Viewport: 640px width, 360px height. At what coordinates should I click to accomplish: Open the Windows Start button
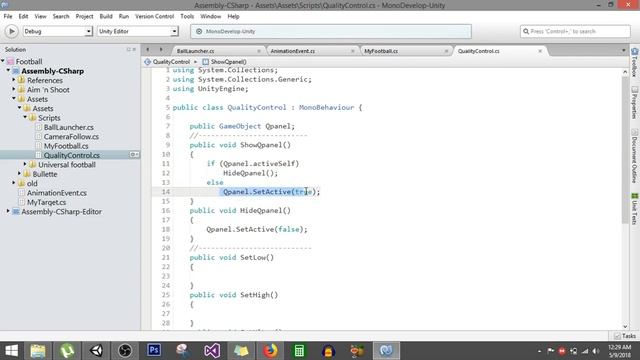(x=11, y=351)
